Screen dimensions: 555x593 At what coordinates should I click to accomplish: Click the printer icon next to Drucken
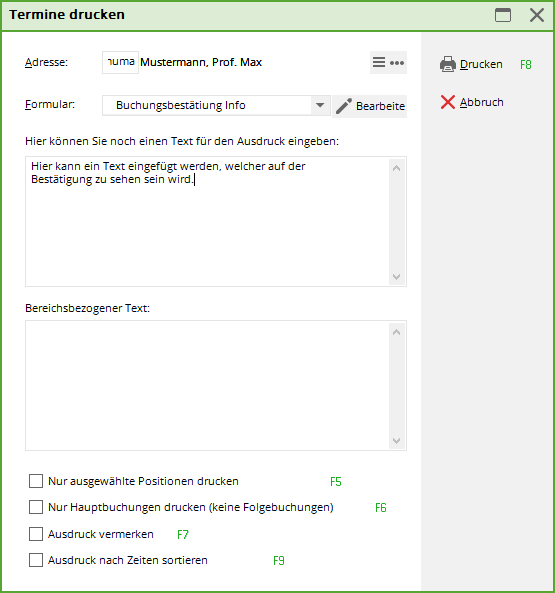pos(448,64)
